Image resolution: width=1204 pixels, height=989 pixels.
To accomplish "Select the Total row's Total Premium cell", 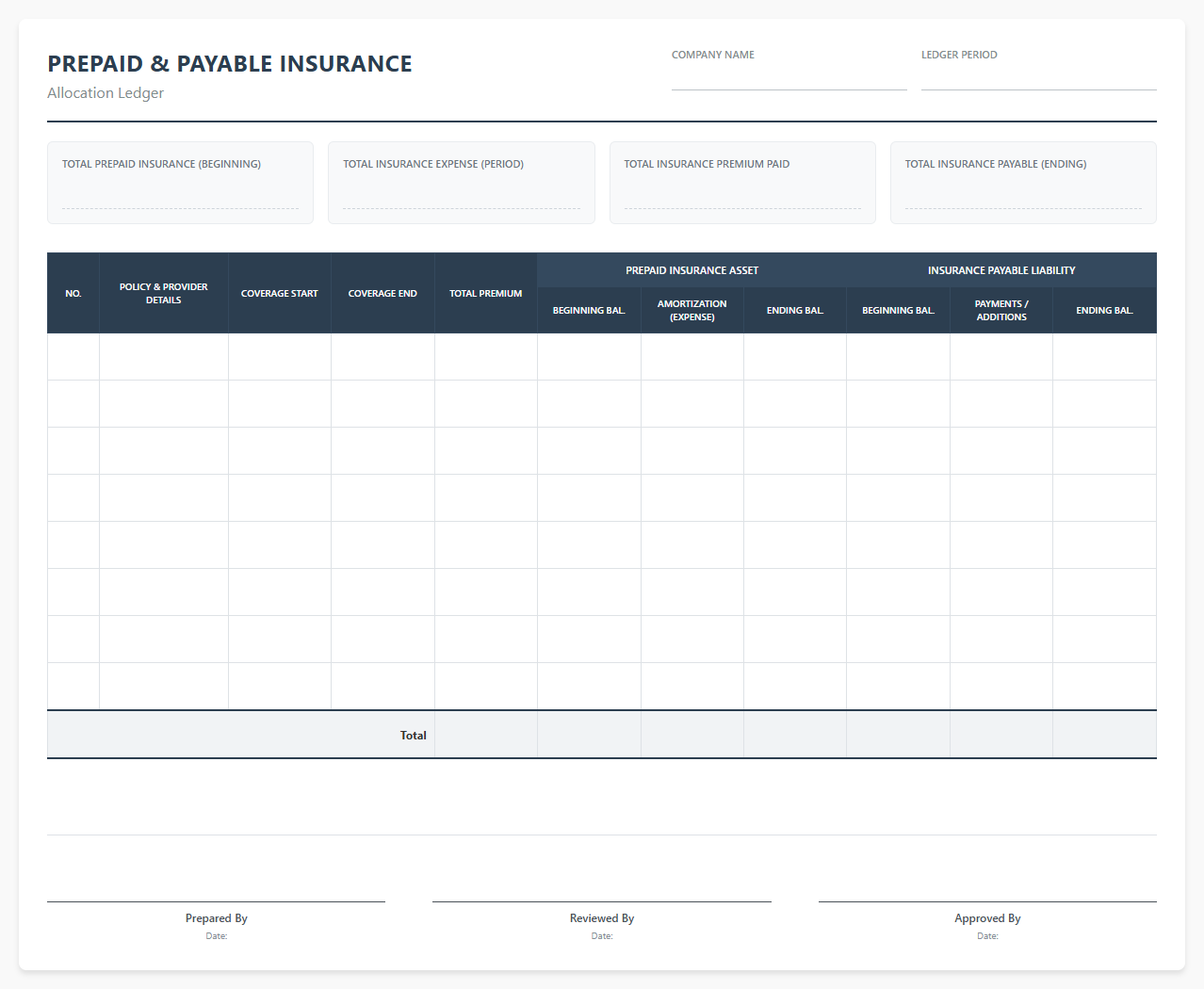I will click(486, 735).
